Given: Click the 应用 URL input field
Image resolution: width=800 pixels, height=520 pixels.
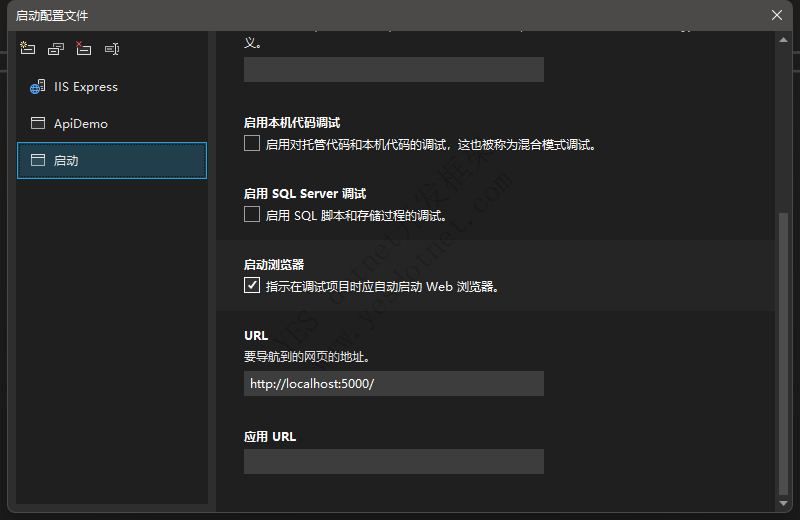Looking at the screenshot, I should [x=393, y=461].
